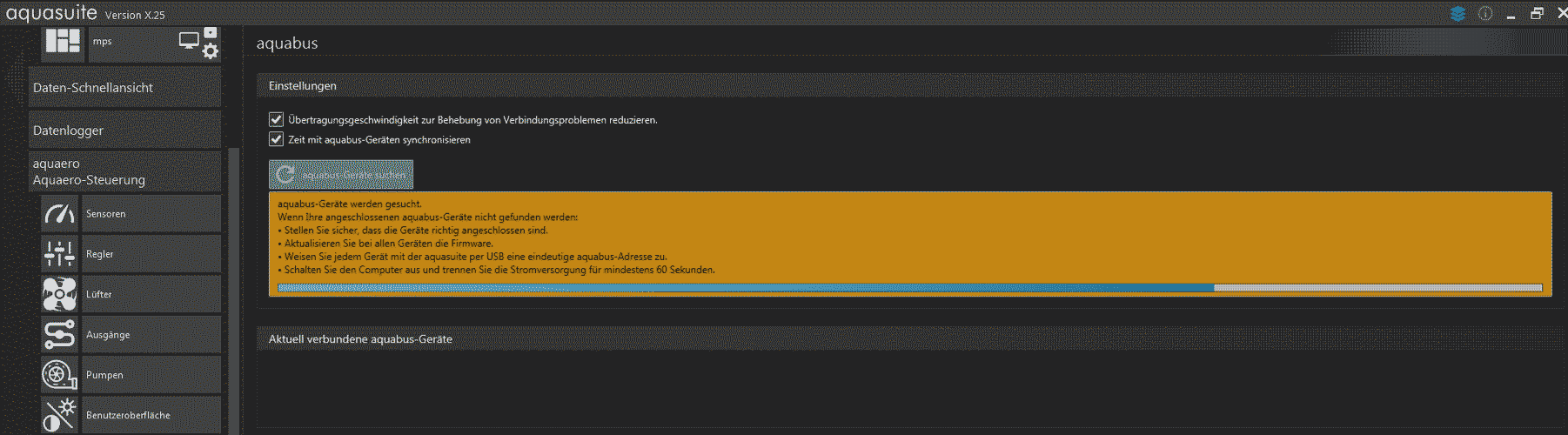1568x435 pixels.
Task: Click the sidebar vertical scrollbar
Action: point(233,291)
